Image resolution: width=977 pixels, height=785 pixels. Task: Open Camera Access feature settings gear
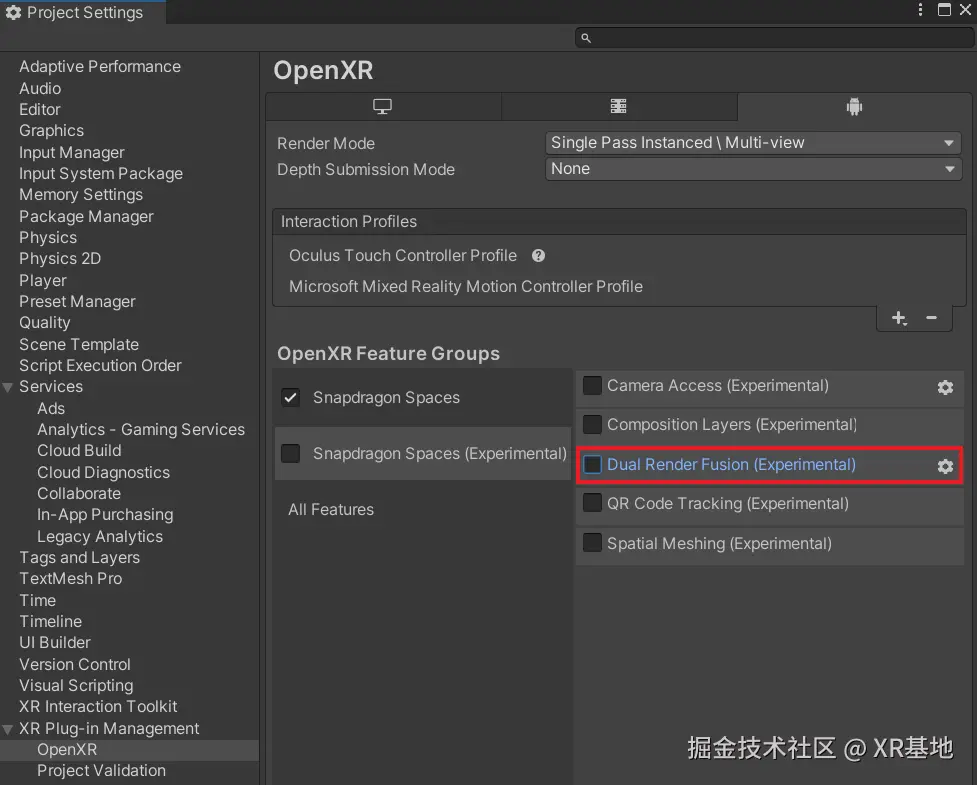pos(945,387)
